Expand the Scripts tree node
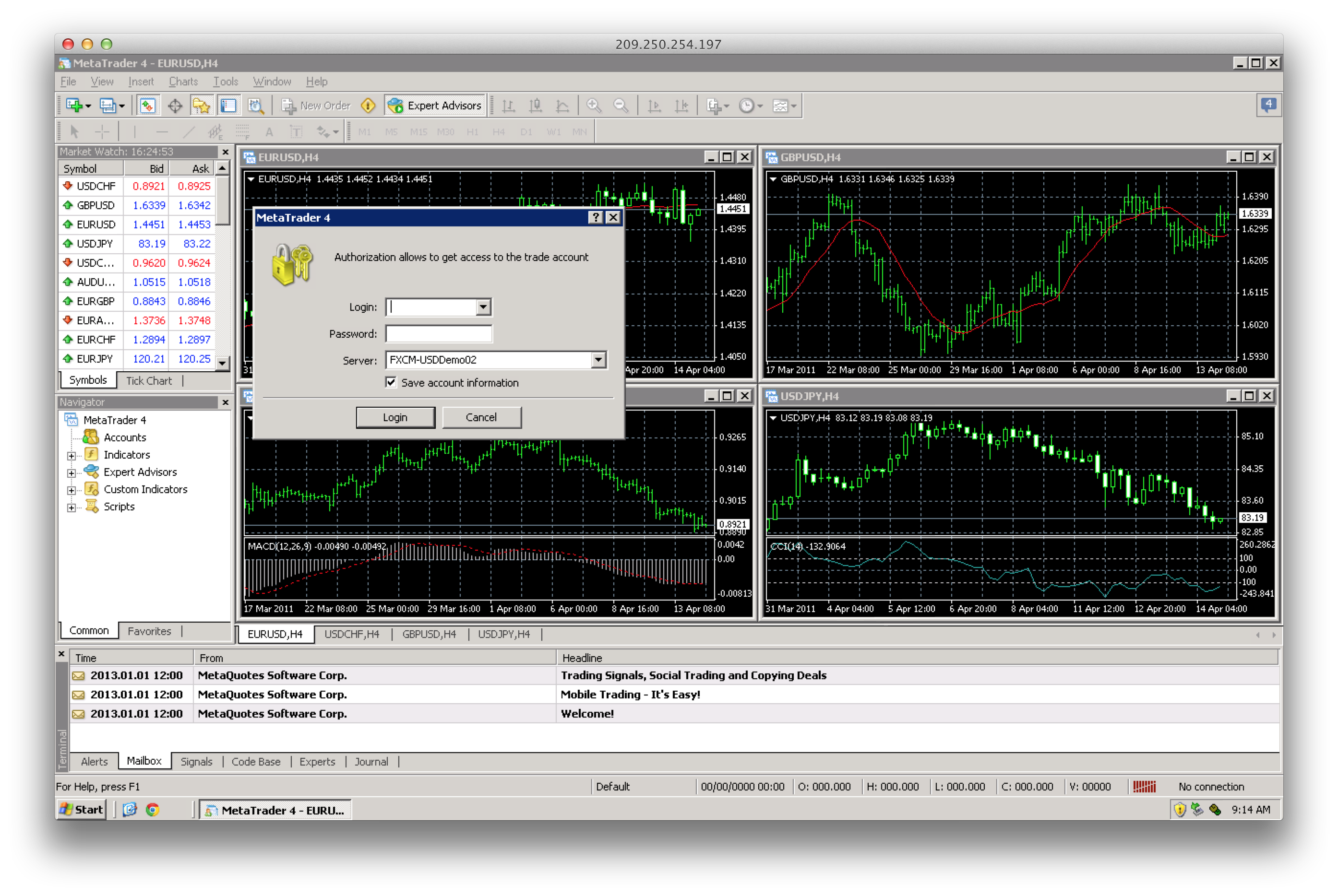Image resolution: width=1338 pixels, height=896 pixels. 72,507
